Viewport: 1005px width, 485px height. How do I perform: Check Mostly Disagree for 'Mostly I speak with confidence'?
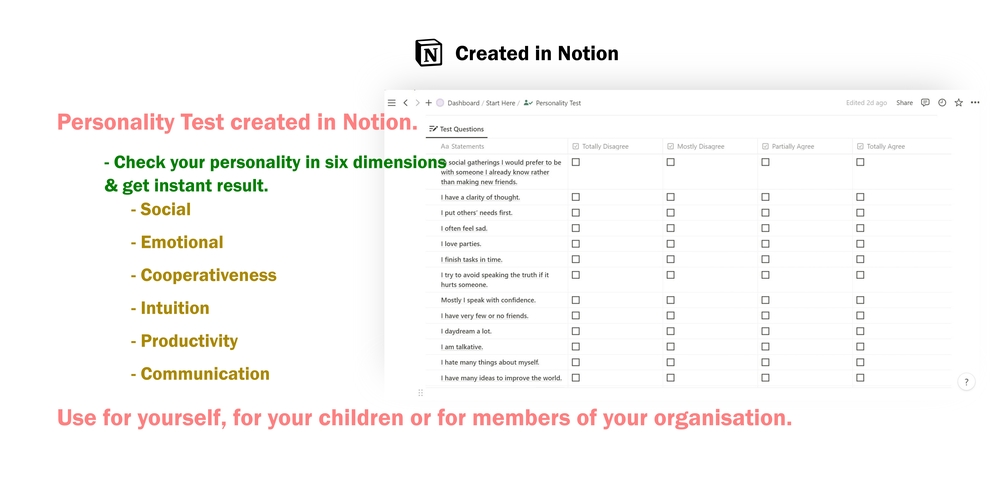(670, 300)
